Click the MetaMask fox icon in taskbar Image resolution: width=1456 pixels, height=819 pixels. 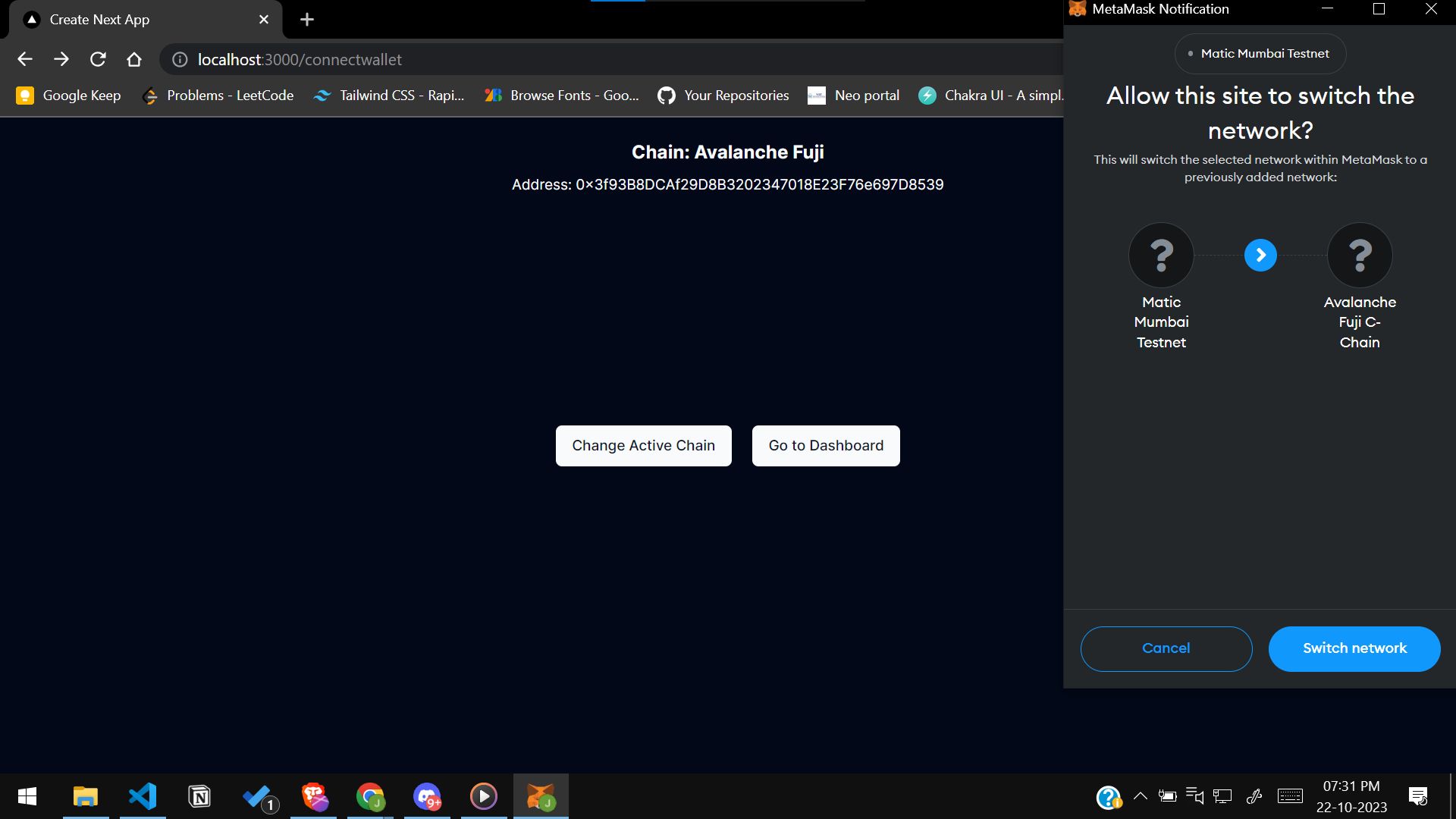[540, 796]
